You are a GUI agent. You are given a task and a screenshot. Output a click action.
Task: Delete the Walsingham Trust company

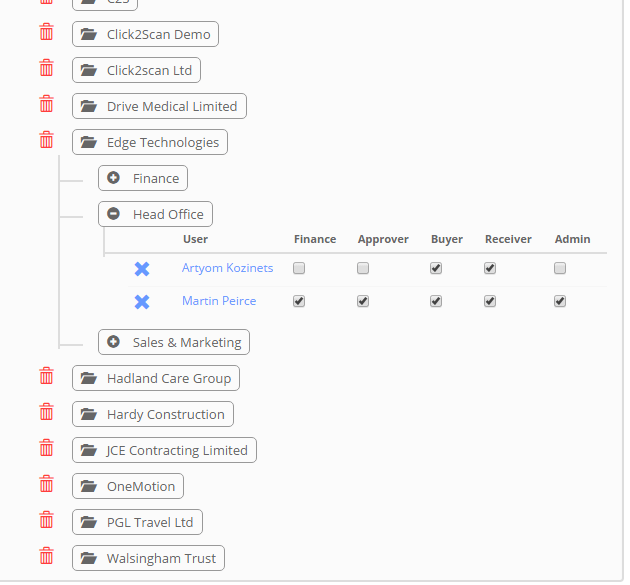pyautogui.click(x=46, y=556)
